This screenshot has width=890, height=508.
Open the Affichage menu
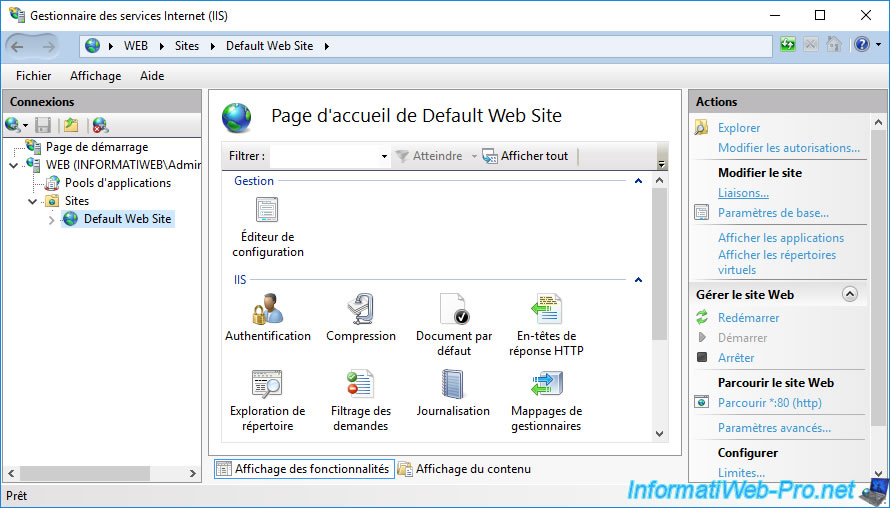(95, 75)
